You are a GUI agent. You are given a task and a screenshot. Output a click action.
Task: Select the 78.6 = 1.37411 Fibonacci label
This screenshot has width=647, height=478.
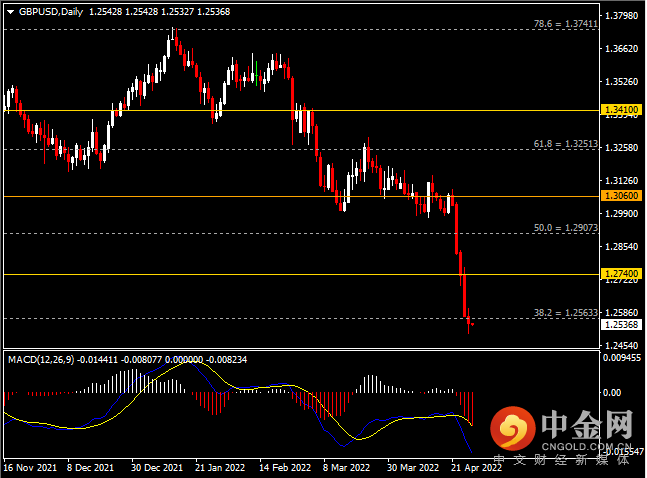click(565, 24)
